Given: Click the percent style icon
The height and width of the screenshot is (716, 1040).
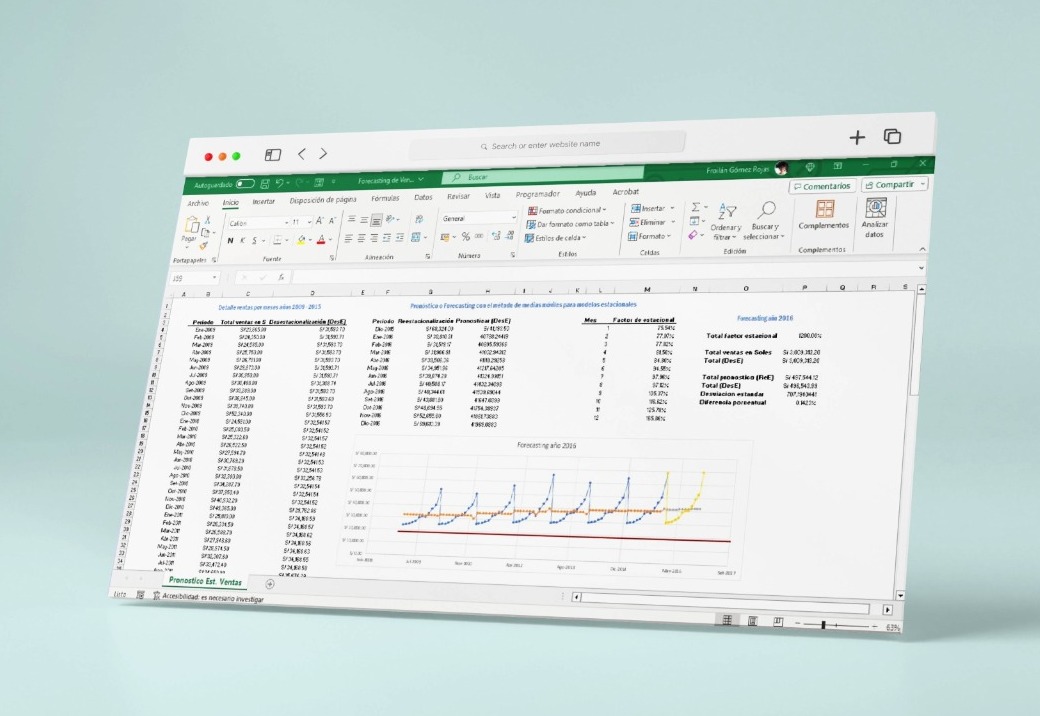Looking at the screenshot, I should point(465,237).
